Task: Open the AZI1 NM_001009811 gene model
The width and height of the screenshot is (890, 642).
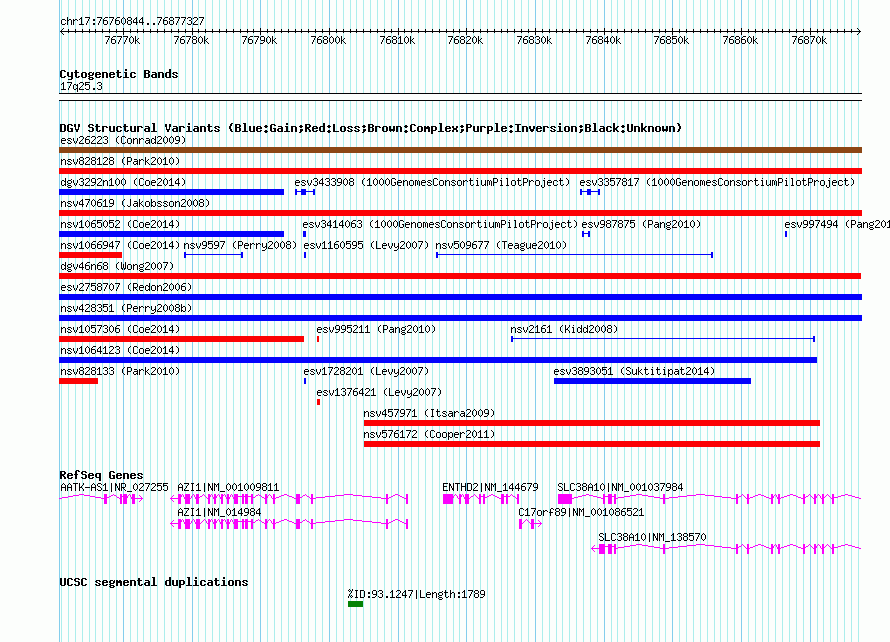Action: (x=289, y=499)
